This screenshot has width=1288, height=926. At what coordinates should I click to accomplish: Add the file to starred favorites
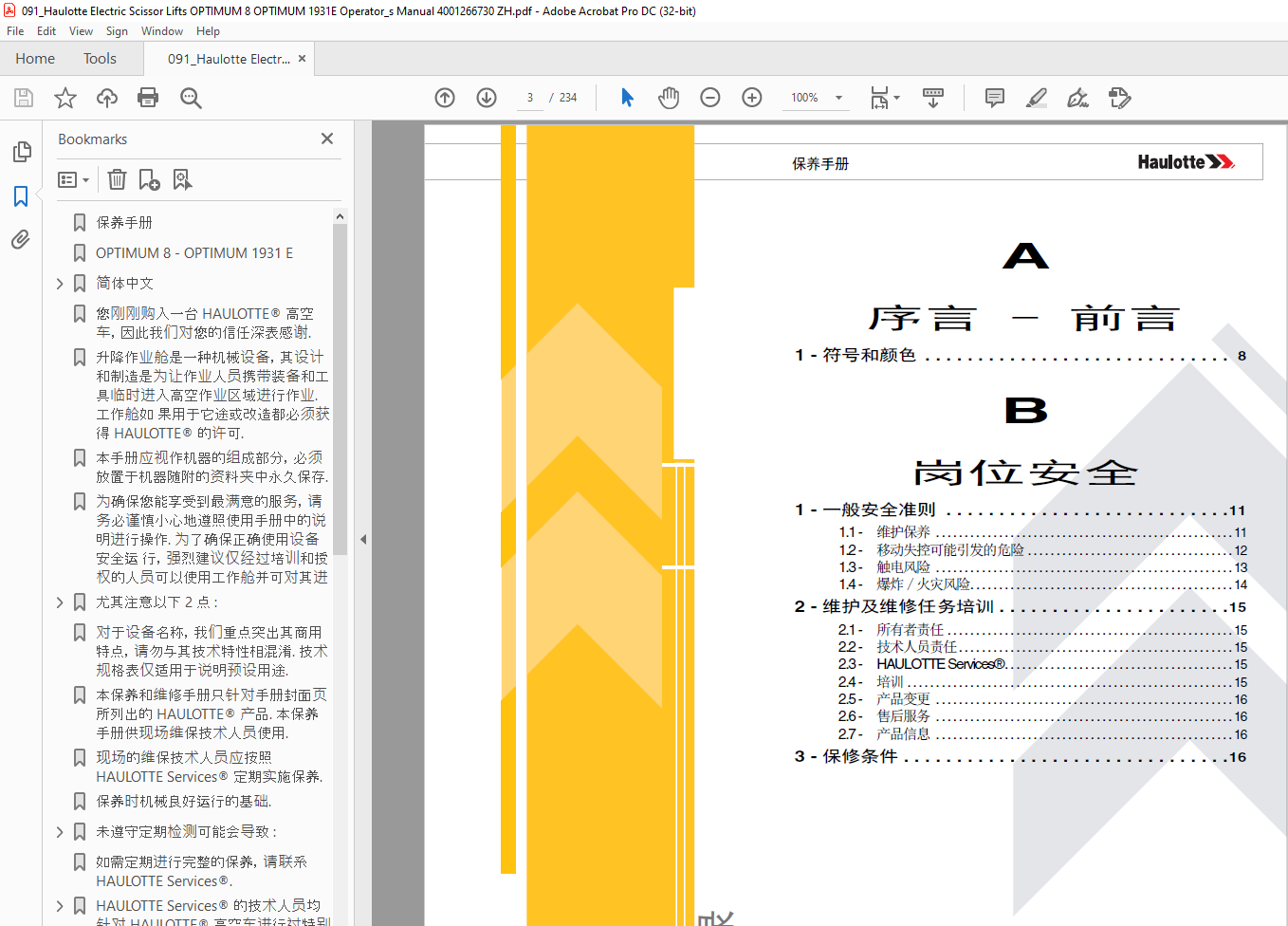coord(65,98)
